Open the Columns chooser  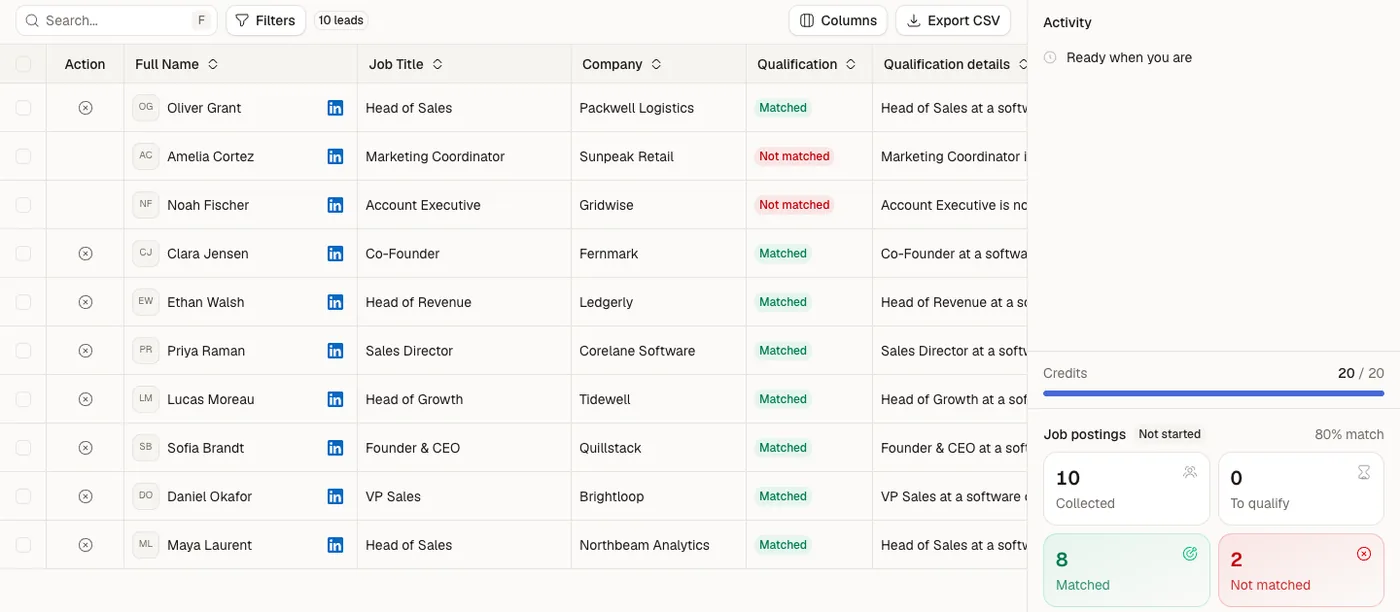838,20
